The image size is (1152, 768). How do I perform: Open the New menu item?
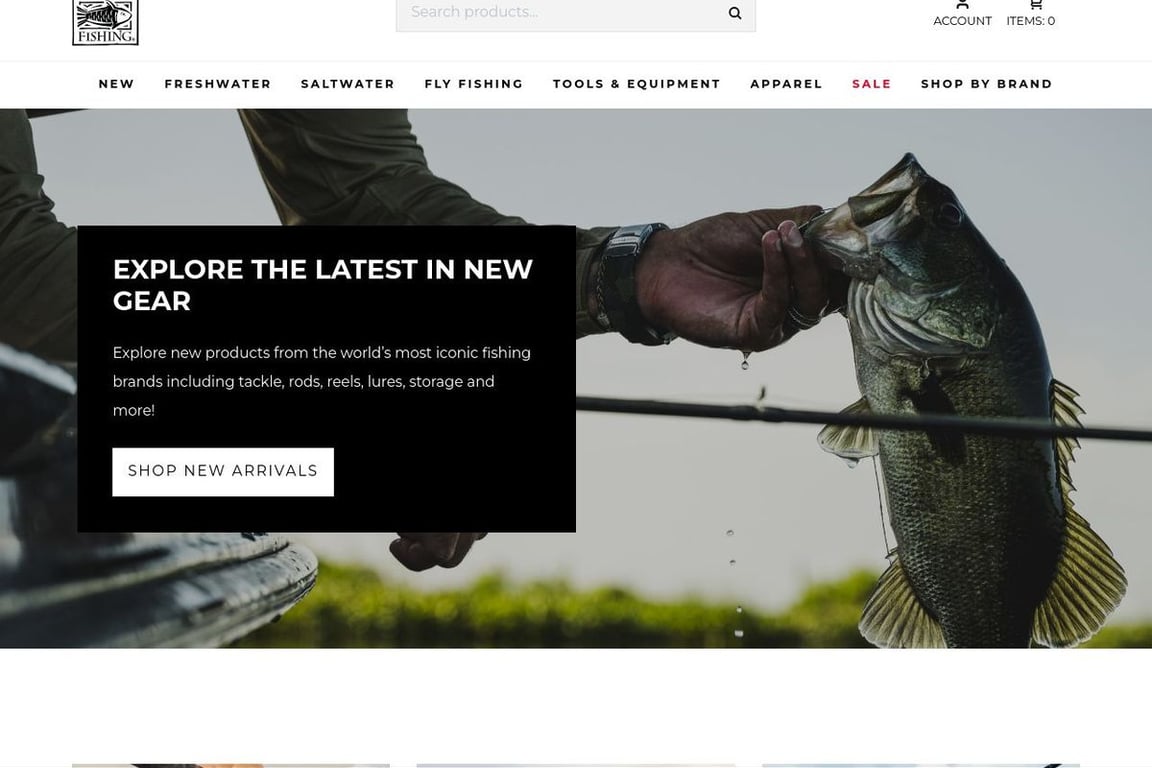point(117,84)
